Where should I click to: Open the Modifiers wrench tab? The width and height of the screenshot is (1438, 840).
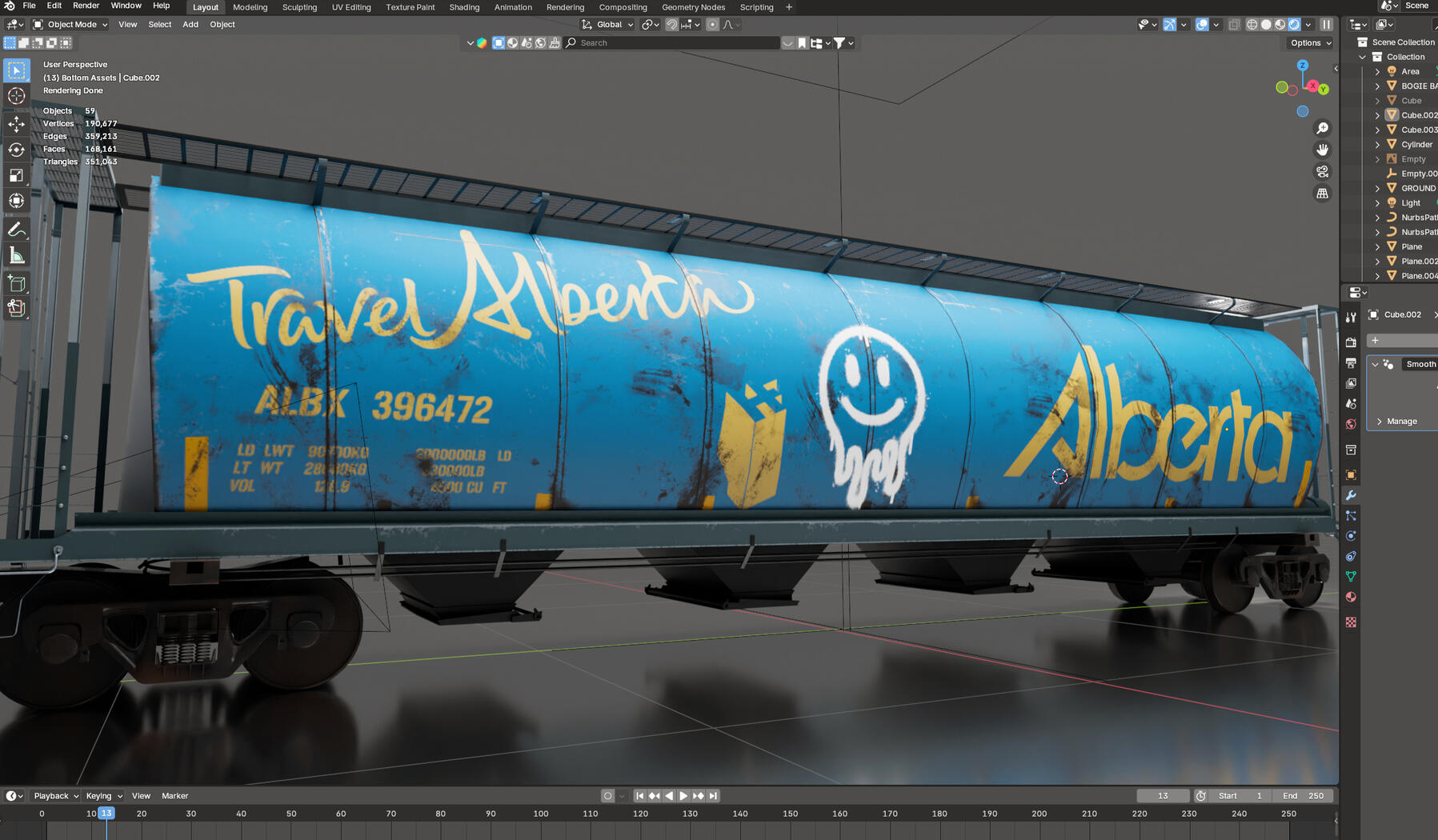click(x=1351, y=495)
